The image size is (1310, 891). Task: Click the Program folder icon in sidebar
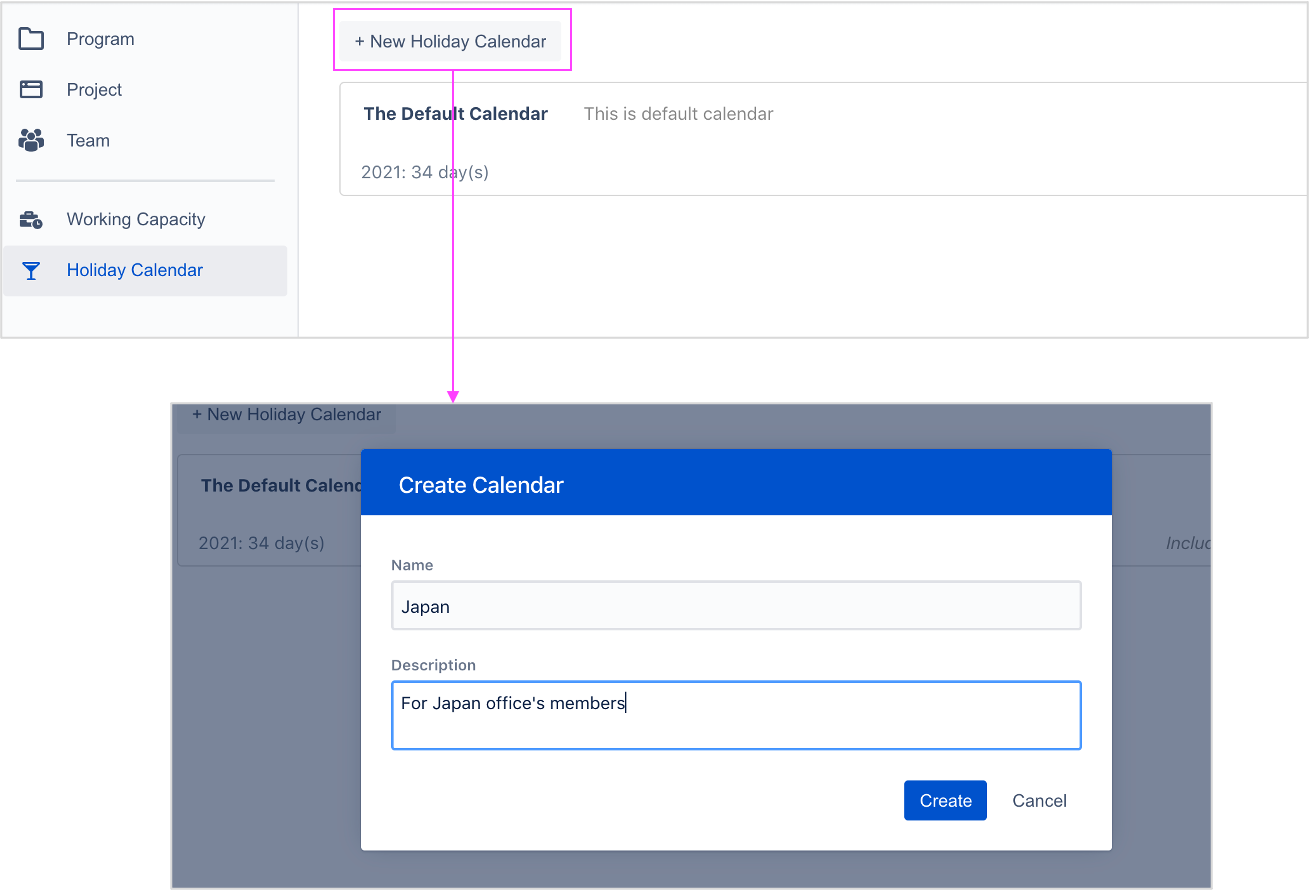pyautogui.click(x=31, y=39)
